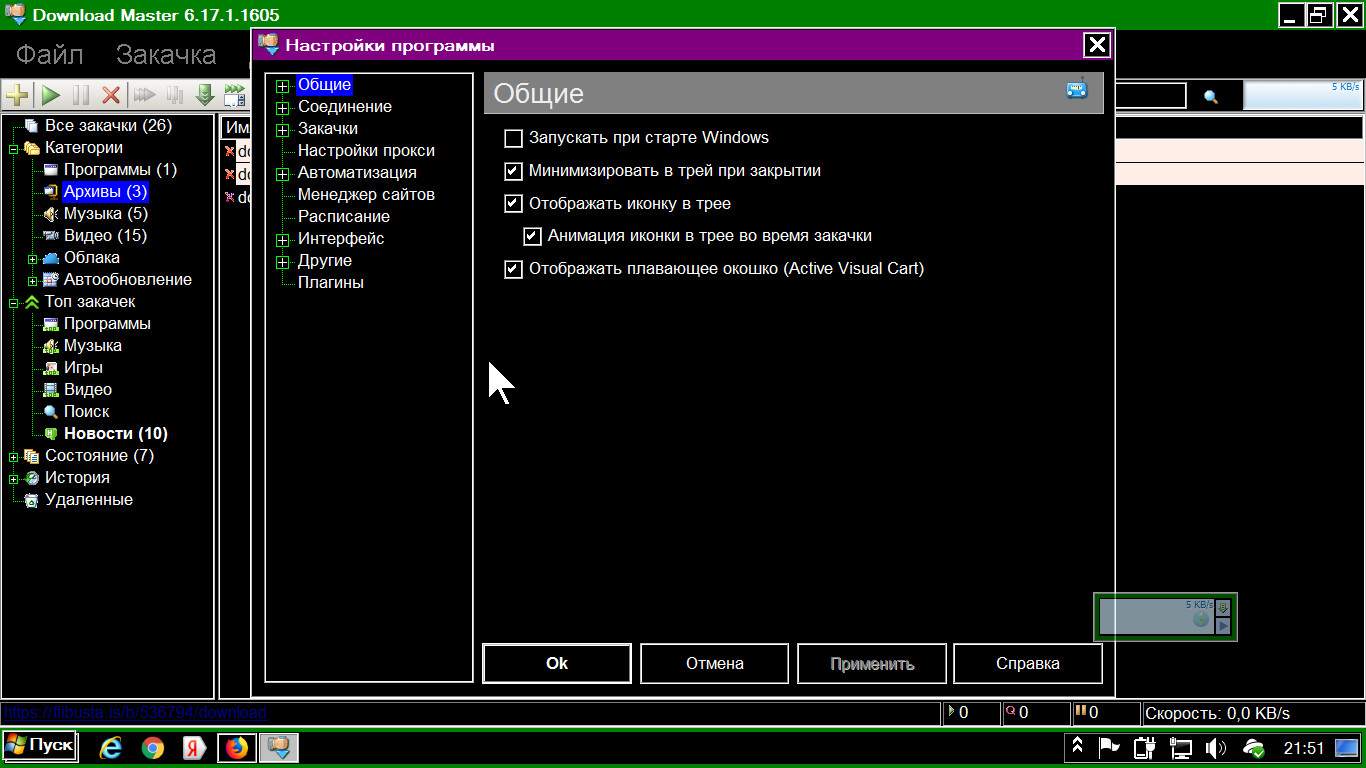Viewport: 1366px width, 768px height.
Task: Disable Отображать плавающее окошко checkbox
Action: [514, 269]
